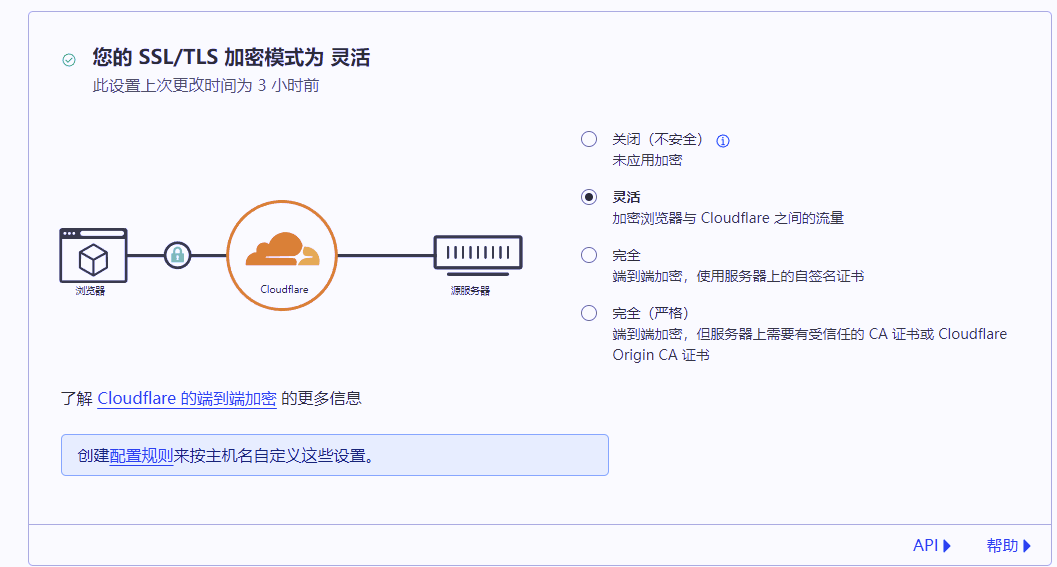Click the 完全（严格）option label text
This screenshot has width=1057, height=567.
tap(650, 313)
